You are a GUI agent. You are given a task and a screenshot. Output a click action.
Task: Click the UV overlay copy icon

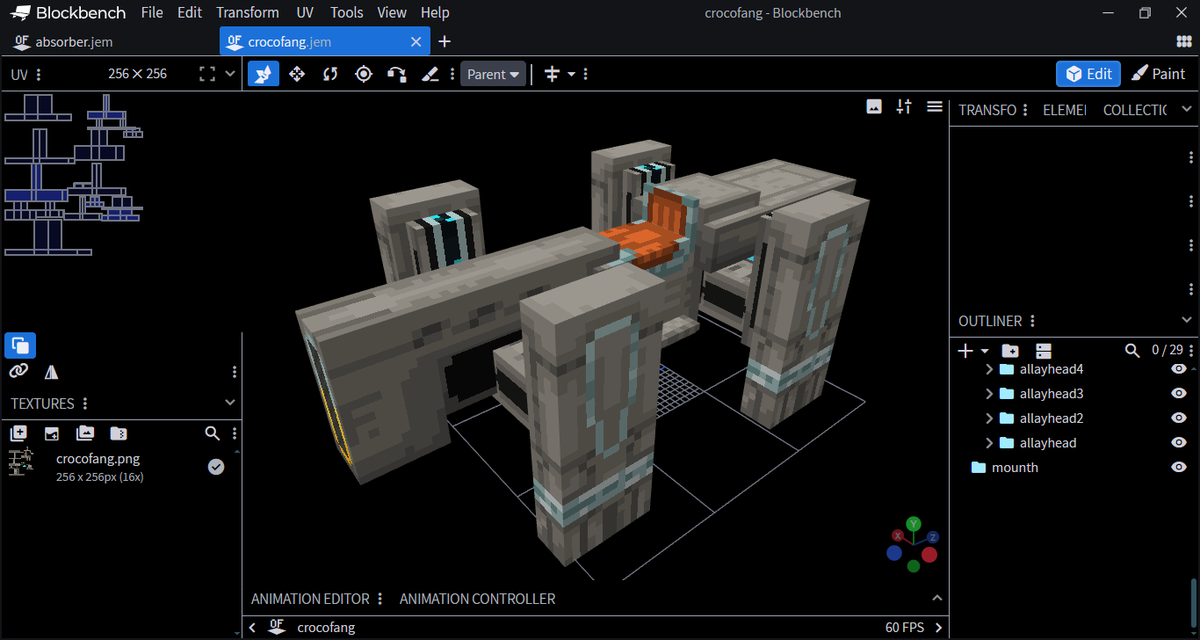coord(20,346)
